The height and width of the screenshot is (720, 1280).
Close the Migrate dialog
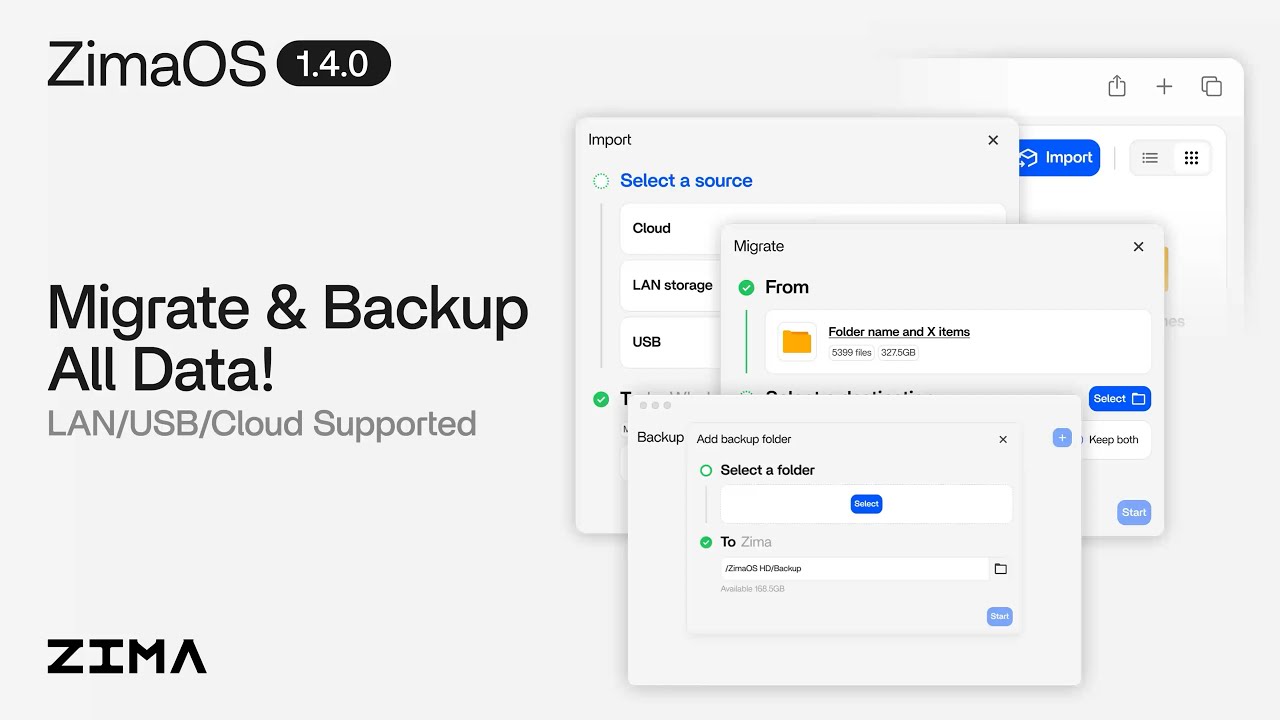tap(1138, 246)
